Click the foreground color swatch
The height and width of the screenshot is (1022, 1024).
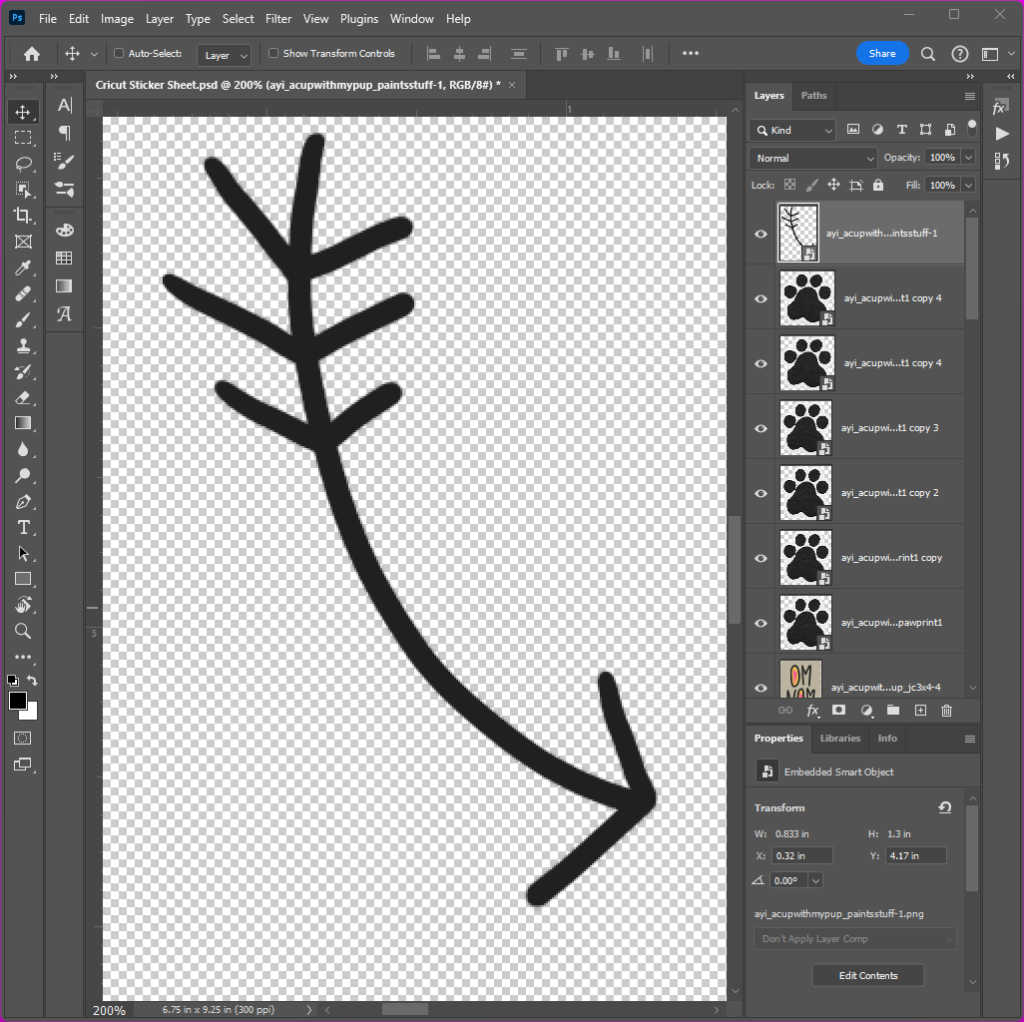coord(18,701)
